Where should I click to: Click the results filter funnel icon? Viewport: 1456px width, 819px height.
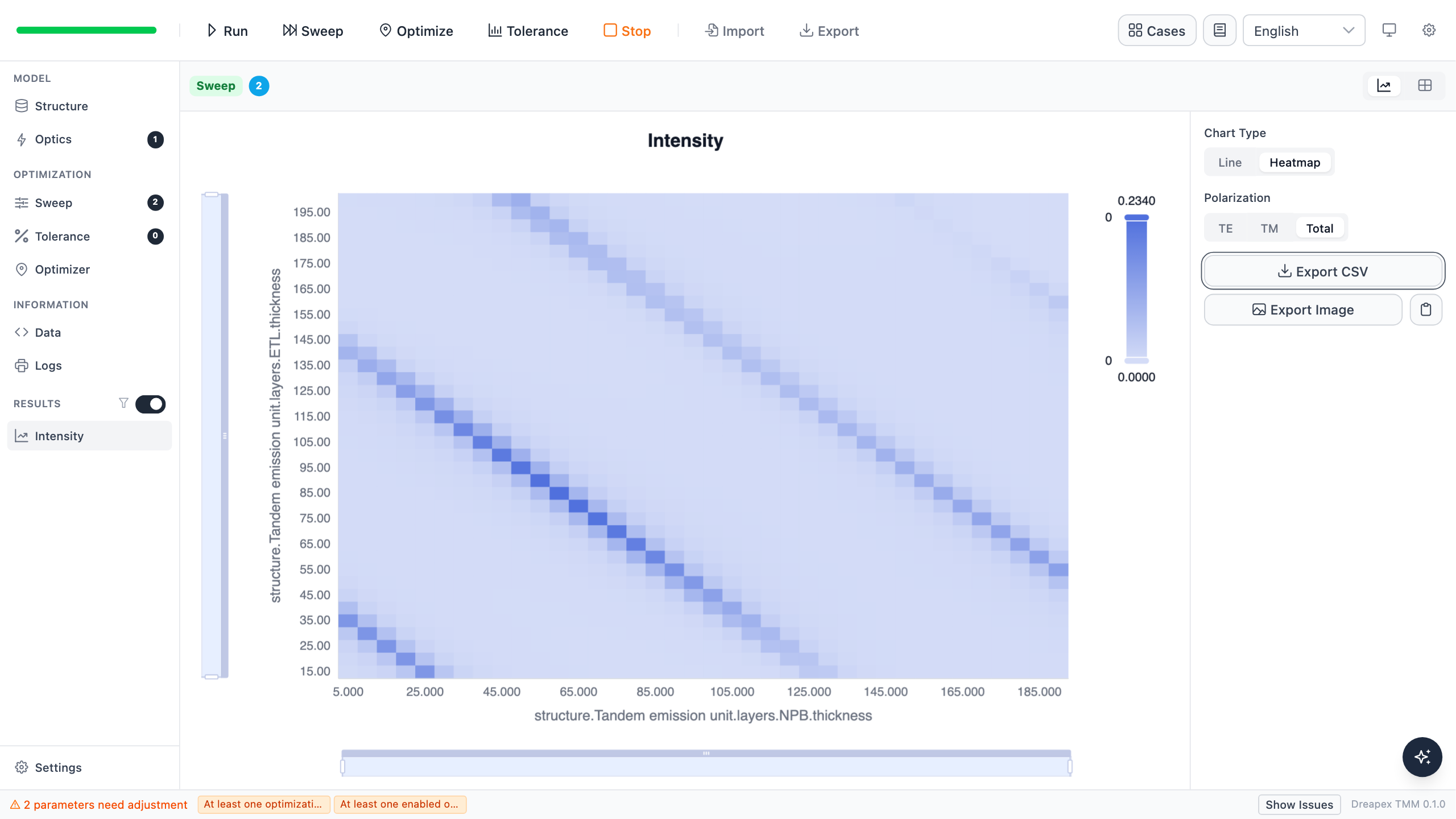coord(123,403)
